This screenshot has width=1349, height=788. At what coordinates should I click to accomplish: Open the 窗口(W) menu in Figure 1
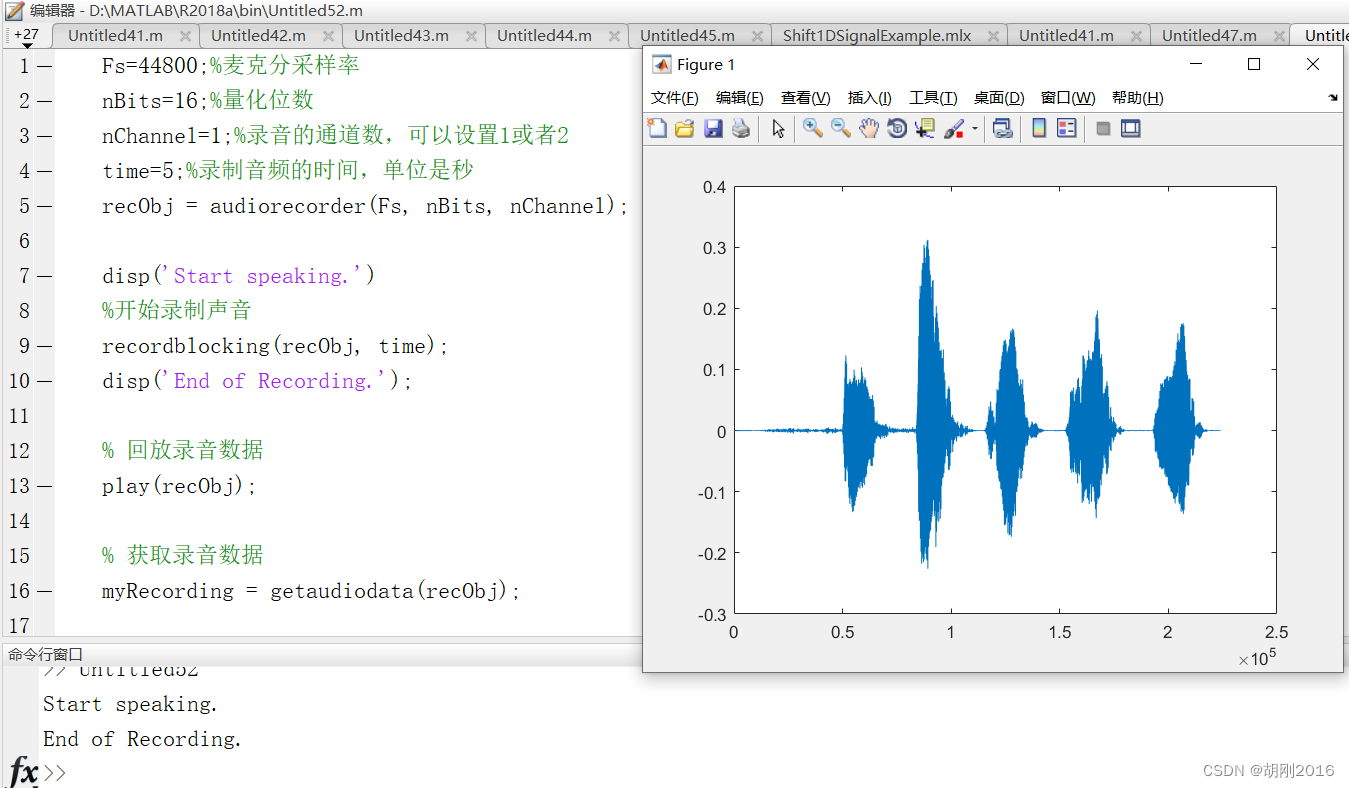1068,98
